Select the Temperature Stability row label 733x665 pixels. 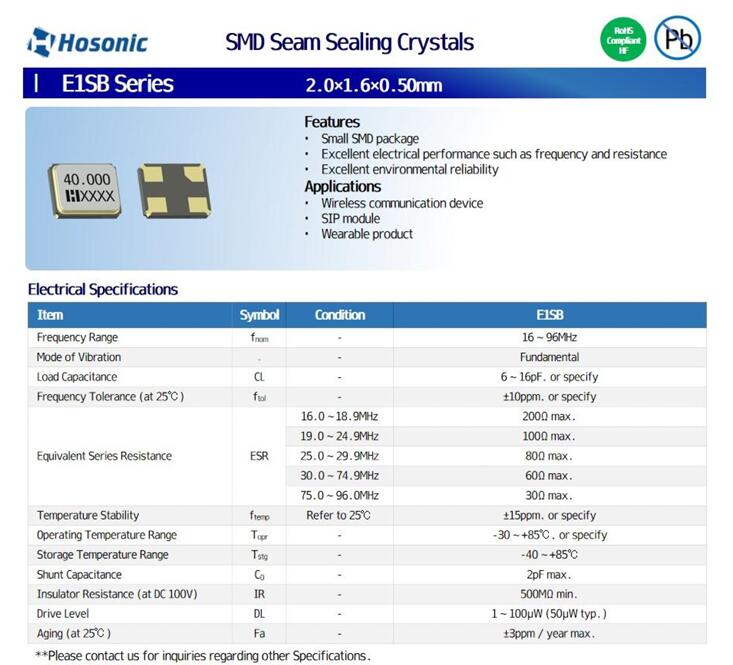(88, 515)
